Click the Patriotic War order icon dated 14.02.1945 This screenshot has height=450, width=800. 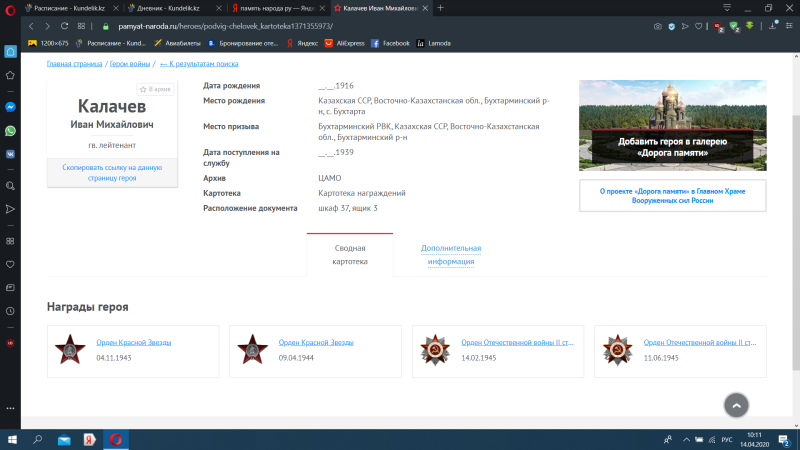tap(435, 350)
